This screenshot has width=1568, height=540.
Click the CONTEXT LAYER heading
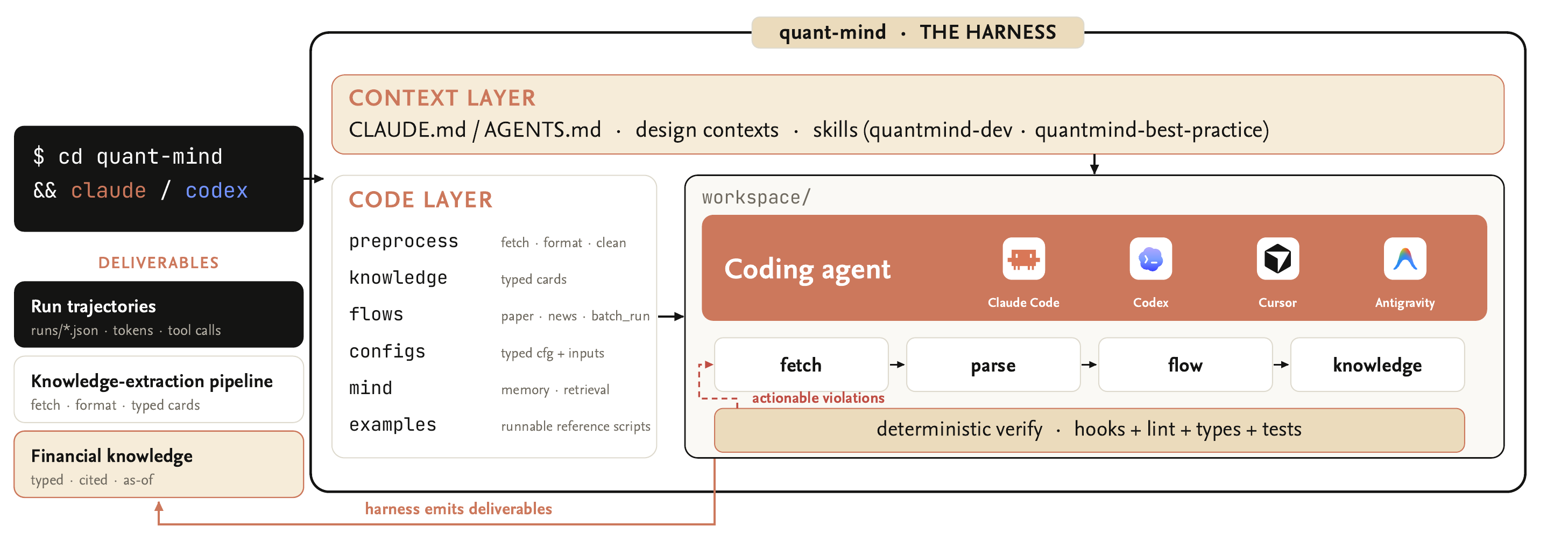click(x=442, y=98)
